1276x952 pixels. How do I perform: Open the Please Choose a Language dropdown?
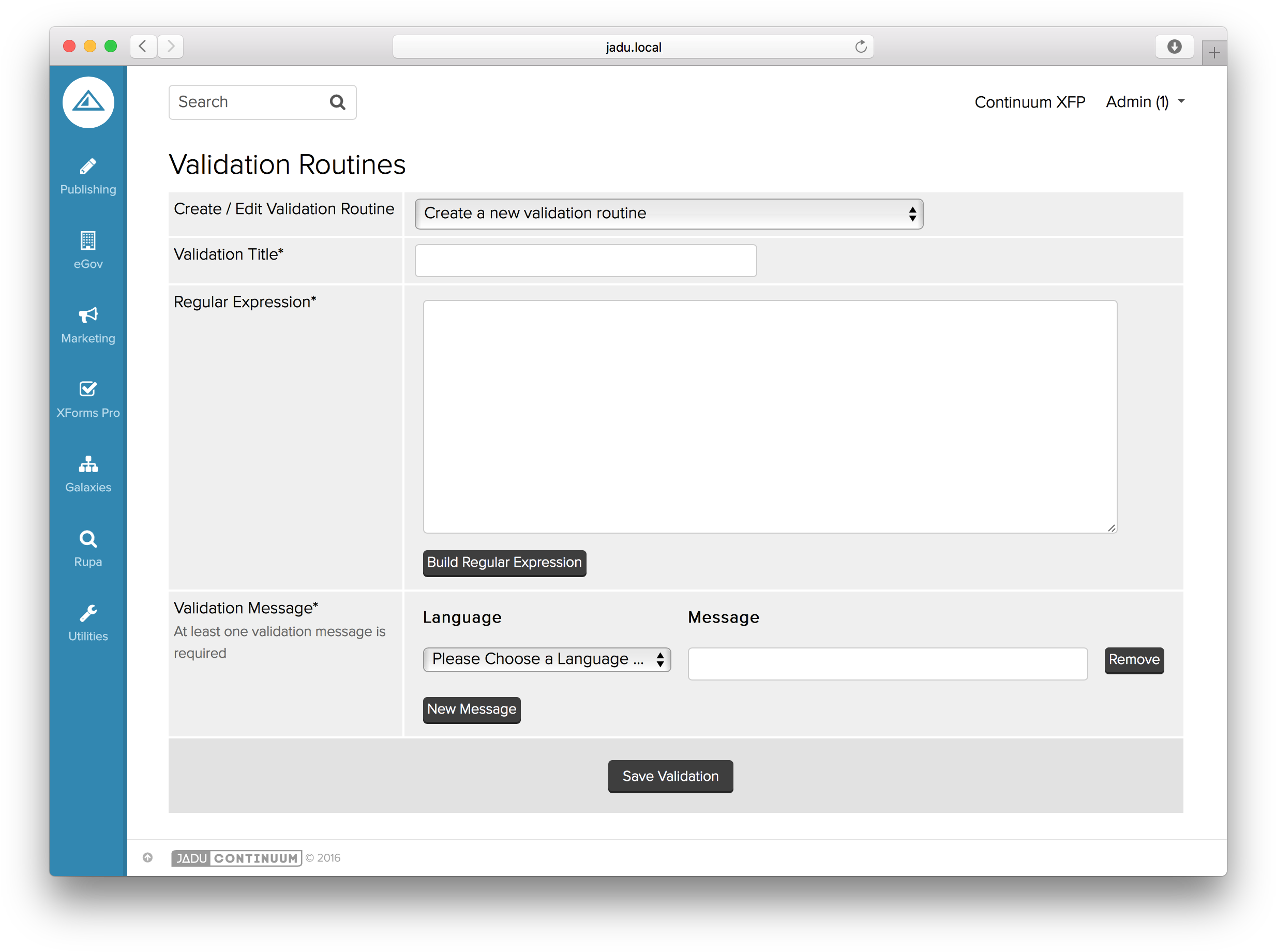[x=546, y=659]
